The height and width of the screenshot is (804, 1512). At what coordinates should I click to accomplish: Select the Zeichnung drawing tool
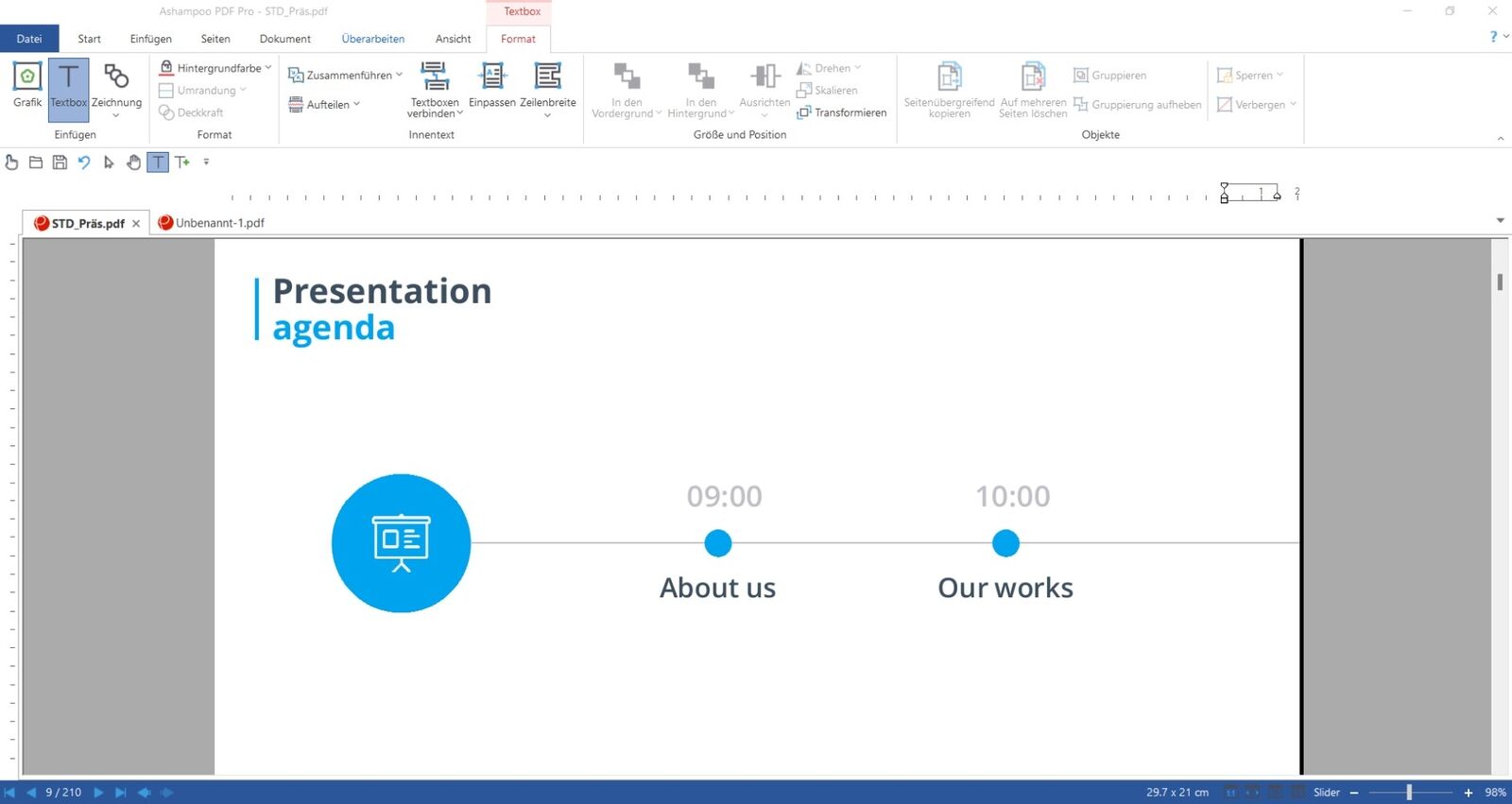click(116, 89)
